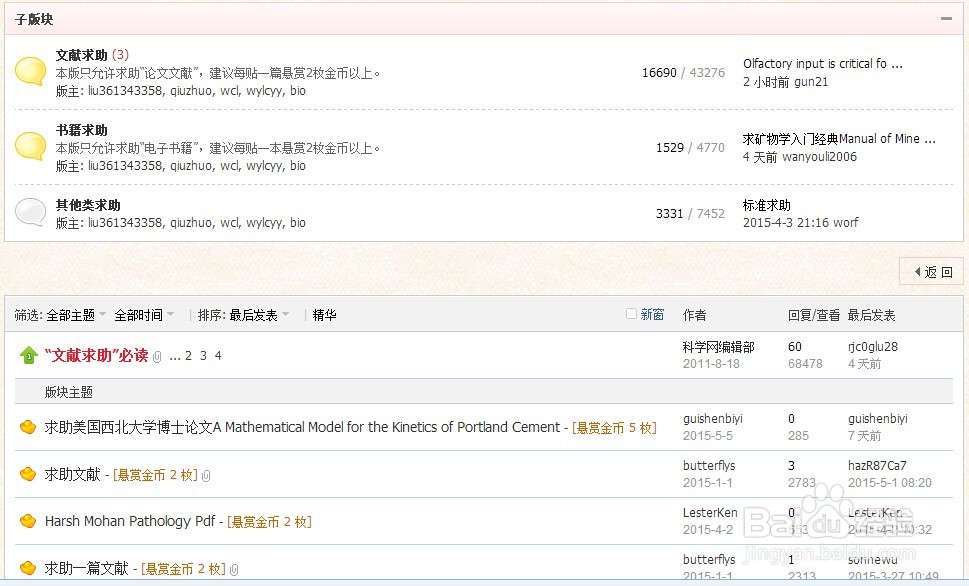Switch to the 精华 filter
The width and height of the screenshot is (969, 586).
[323, 314]
